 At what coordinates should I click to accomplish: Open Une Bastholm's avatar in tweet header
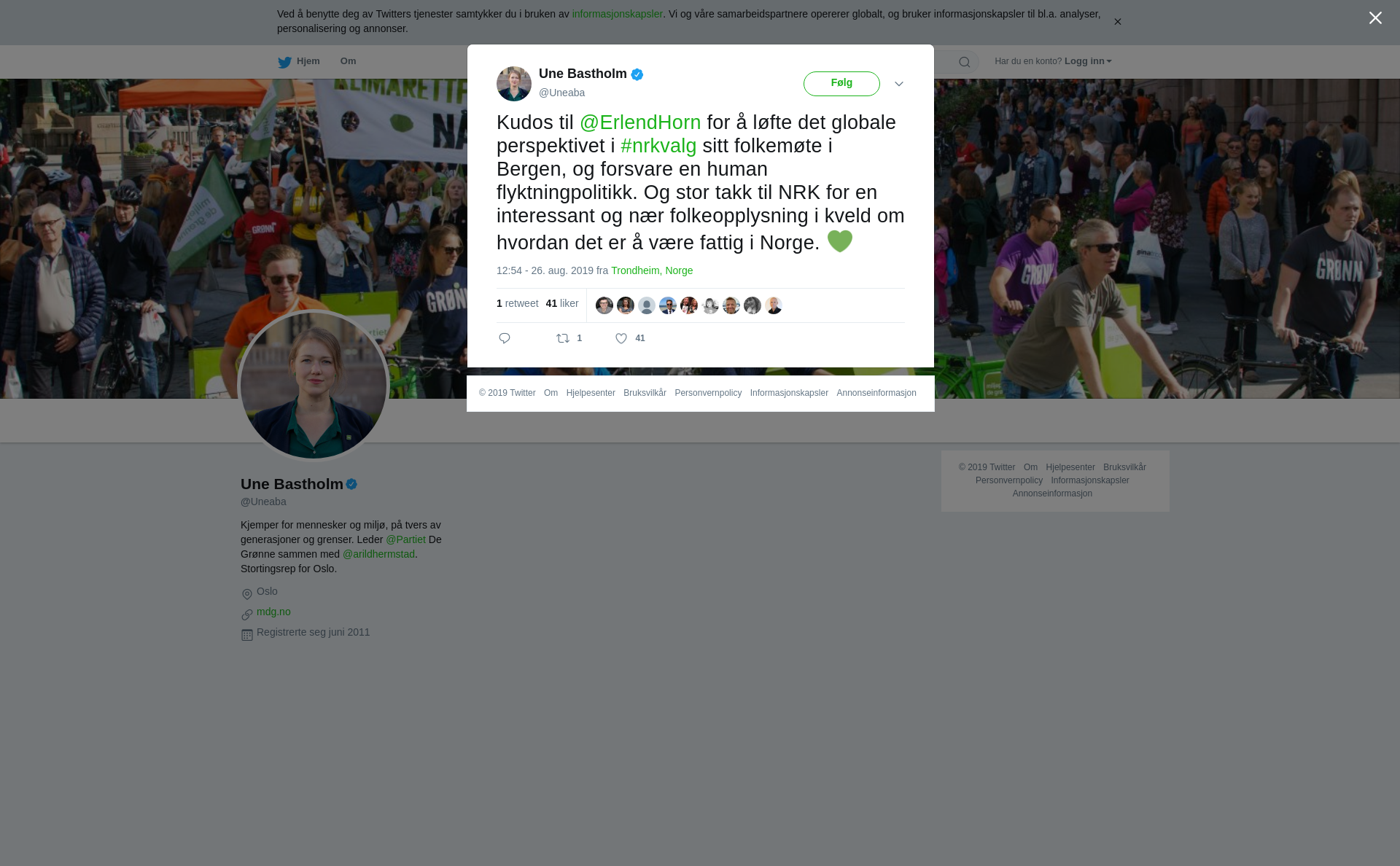(x=514, y=84)
